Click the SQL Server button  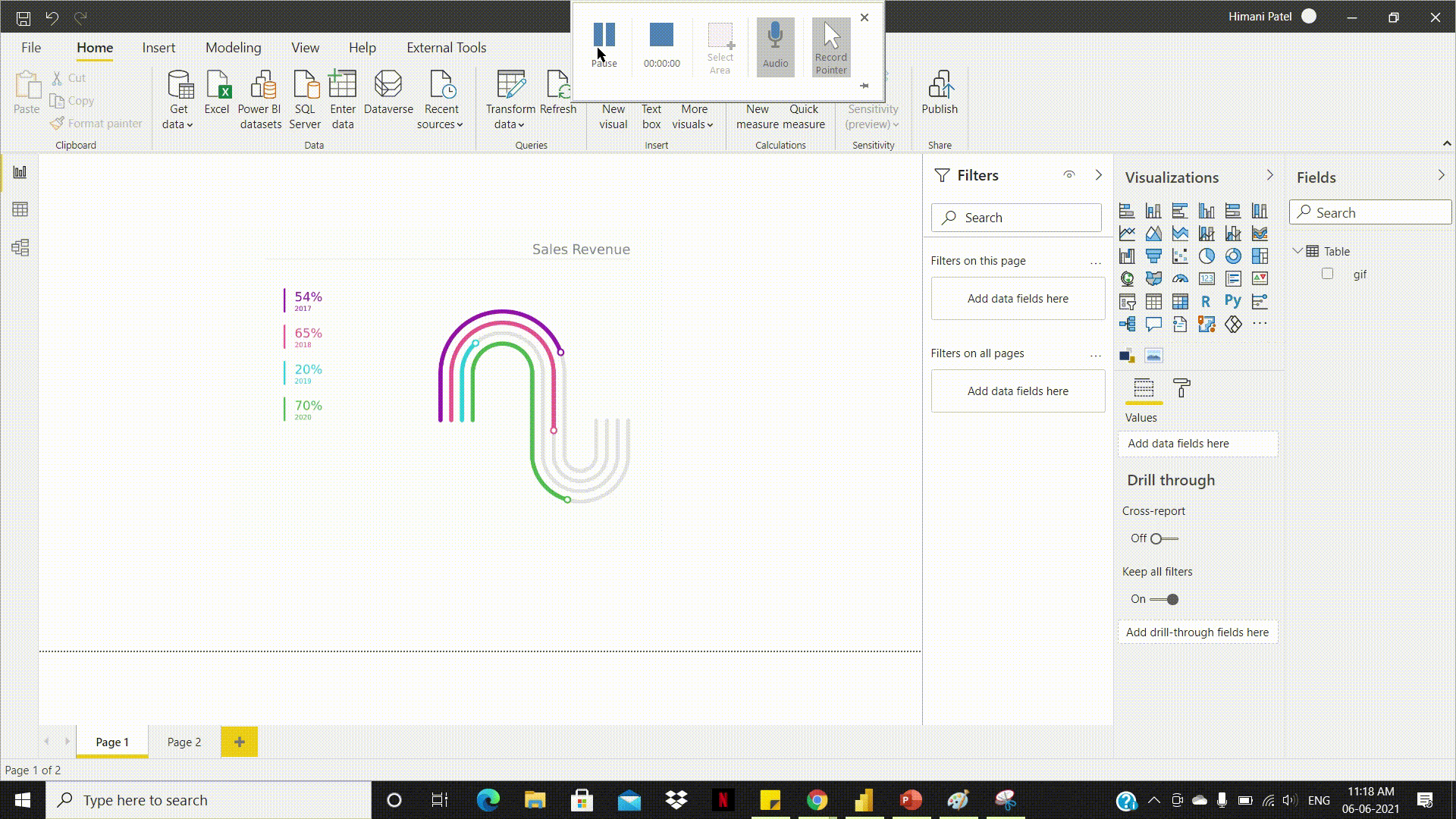click(x=305, y=99)
